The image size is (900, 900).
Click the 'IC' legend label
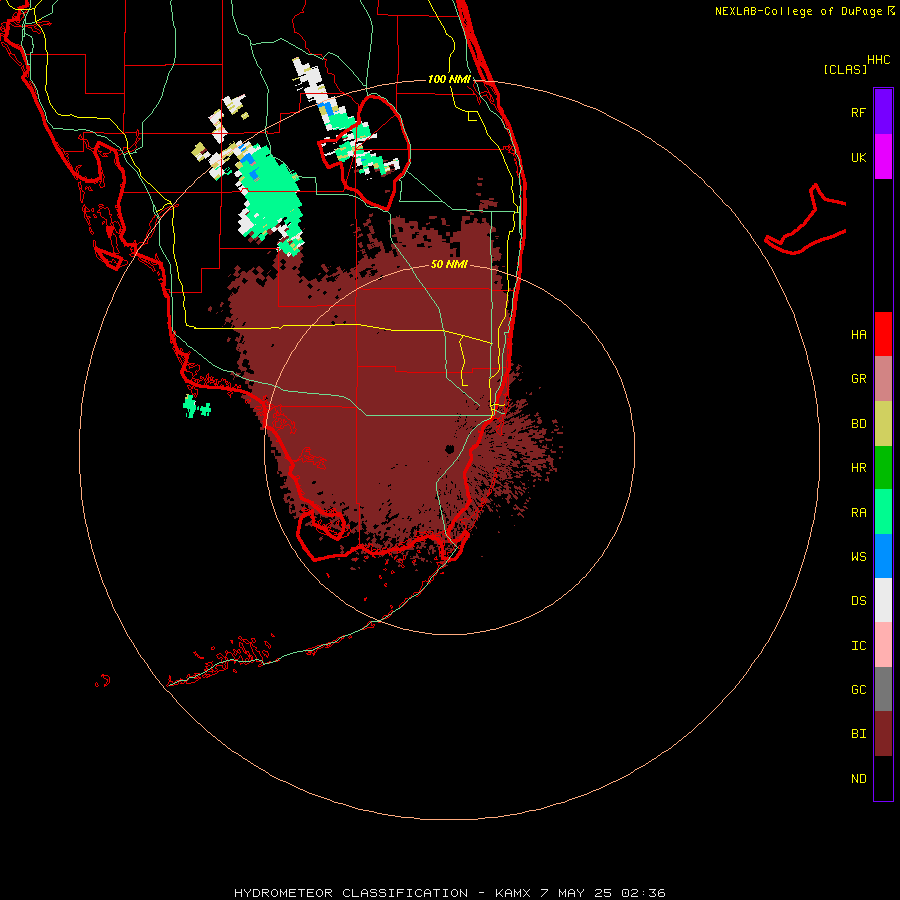point(858,646)
